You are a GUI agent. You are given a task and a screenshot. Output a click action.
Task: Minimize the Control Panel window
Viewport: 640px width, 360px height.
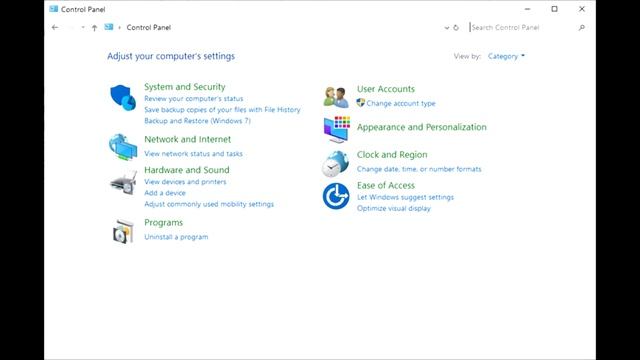527,9
